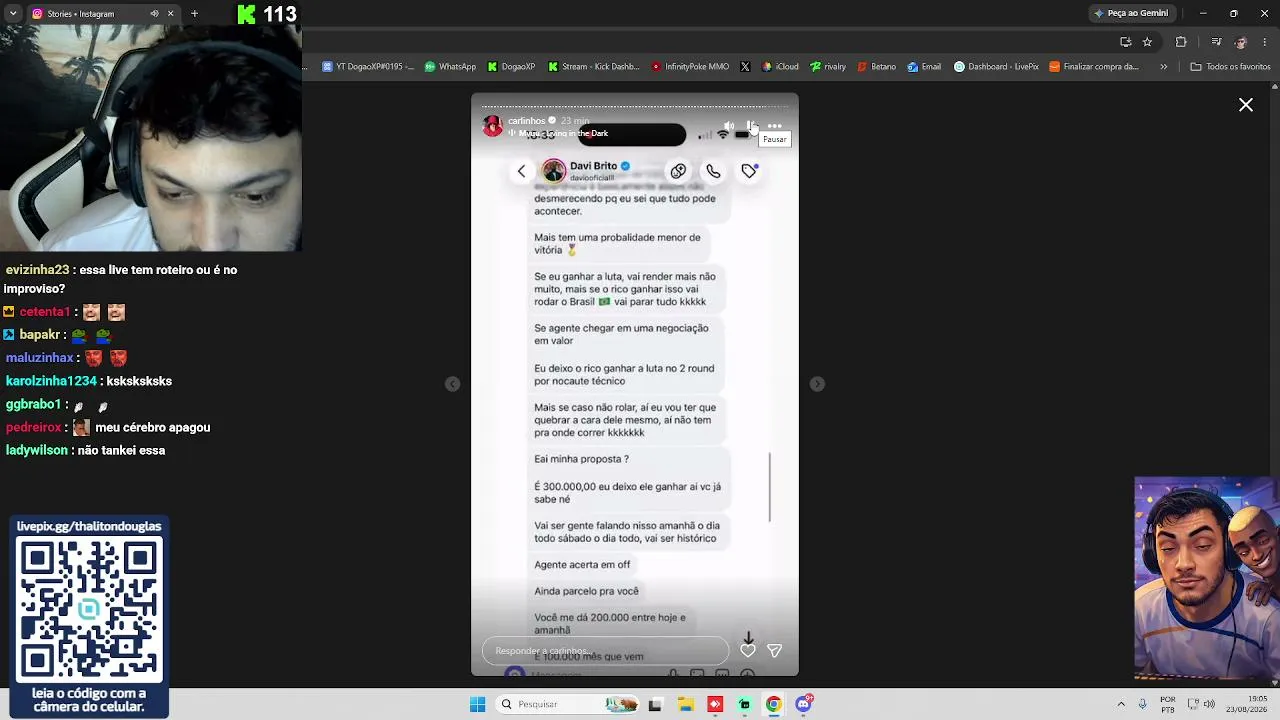
Task: Go to the previous story arrow
Action: 453,384
